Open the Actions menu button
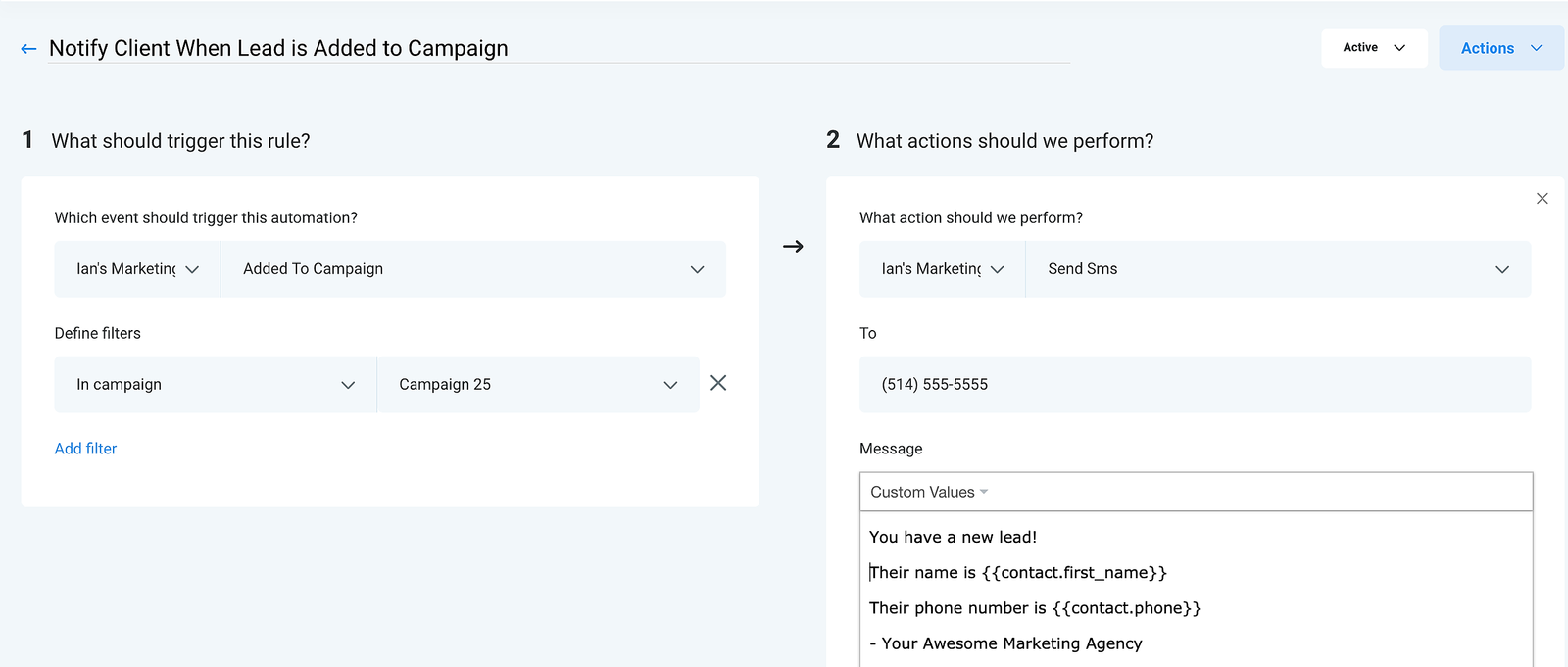Image resolution: width=1568 pixels, height=667 pixels. [x=1500, y=48]
